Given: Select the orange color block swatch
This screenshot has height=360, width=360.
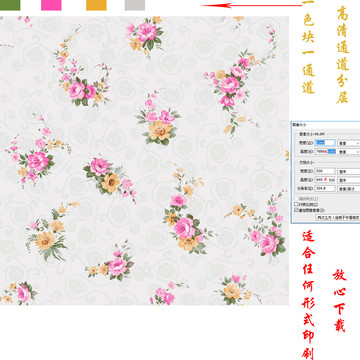Looking at the screenshot, I should tap(96, 5).
